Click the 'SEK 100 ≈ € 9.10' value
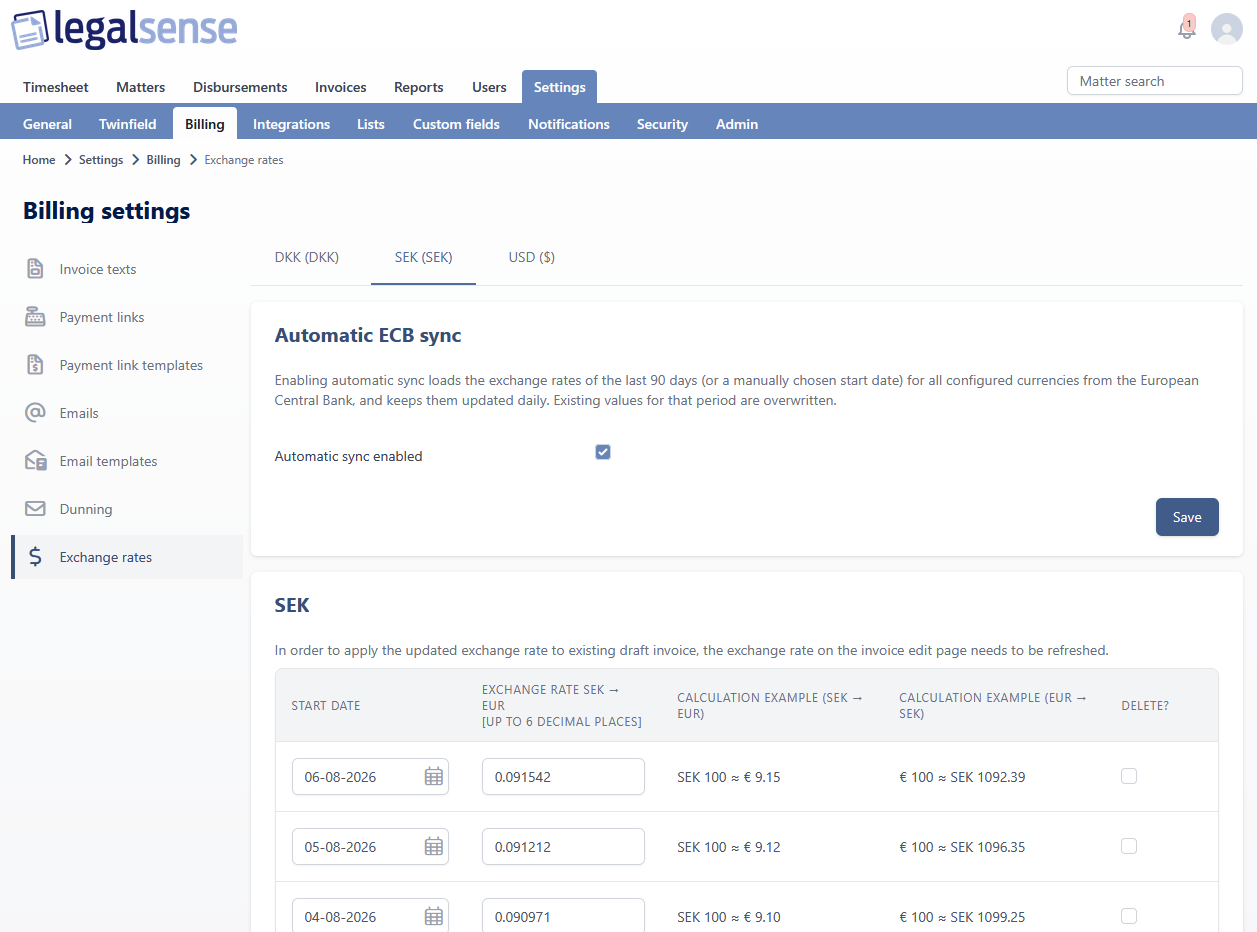 (729, 917)
